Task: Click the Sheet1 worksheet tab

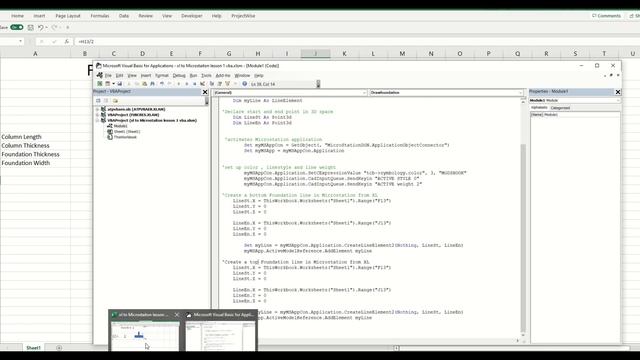Action: [x=33, y=348]
